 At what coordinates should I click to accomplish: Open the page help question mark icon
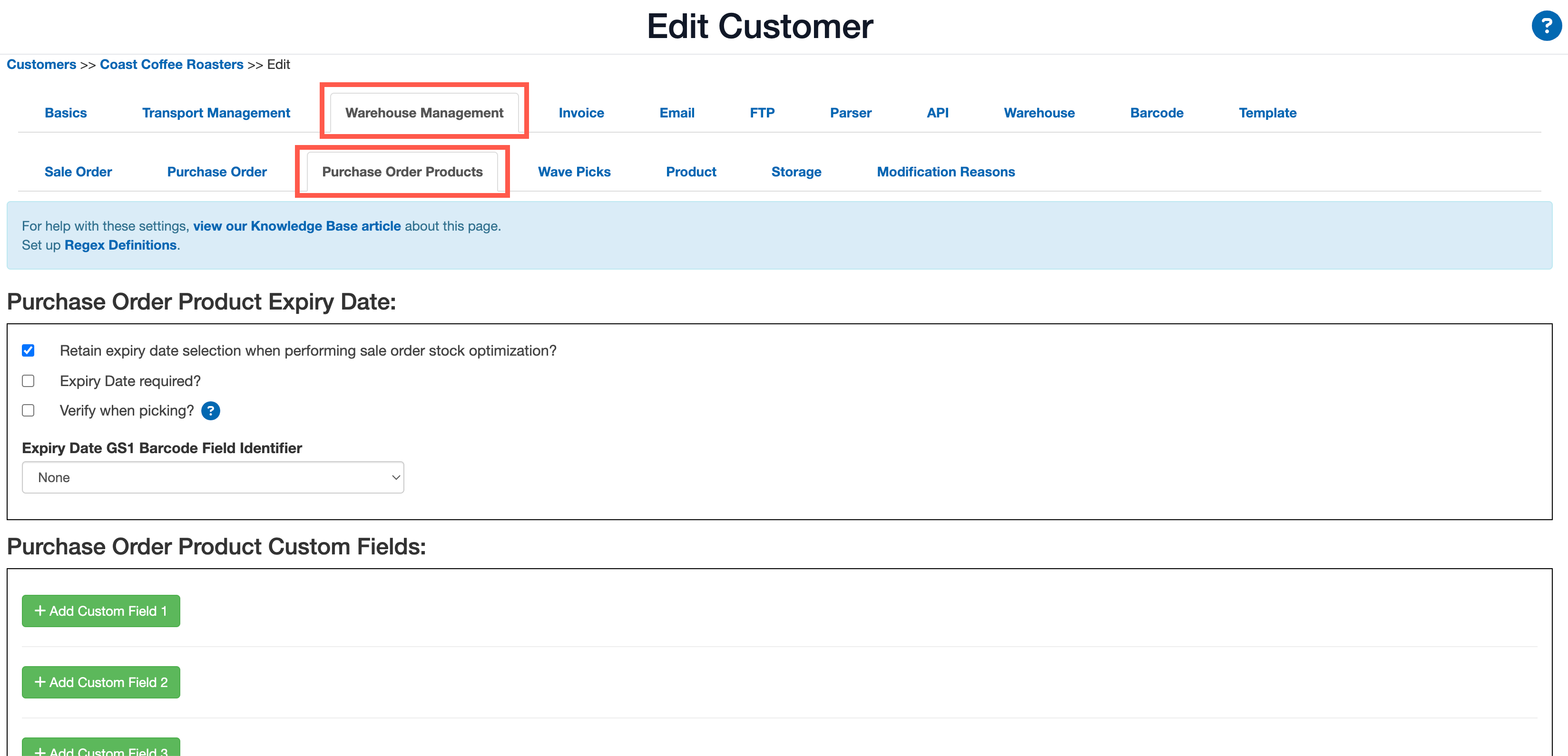coord(1547,26)
